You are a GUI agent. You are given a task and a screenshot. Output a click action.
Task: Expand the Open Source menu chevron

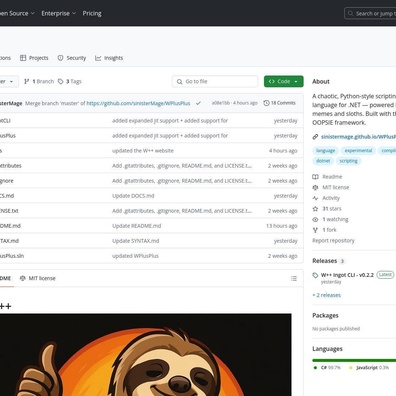click(x=33, y=13)
